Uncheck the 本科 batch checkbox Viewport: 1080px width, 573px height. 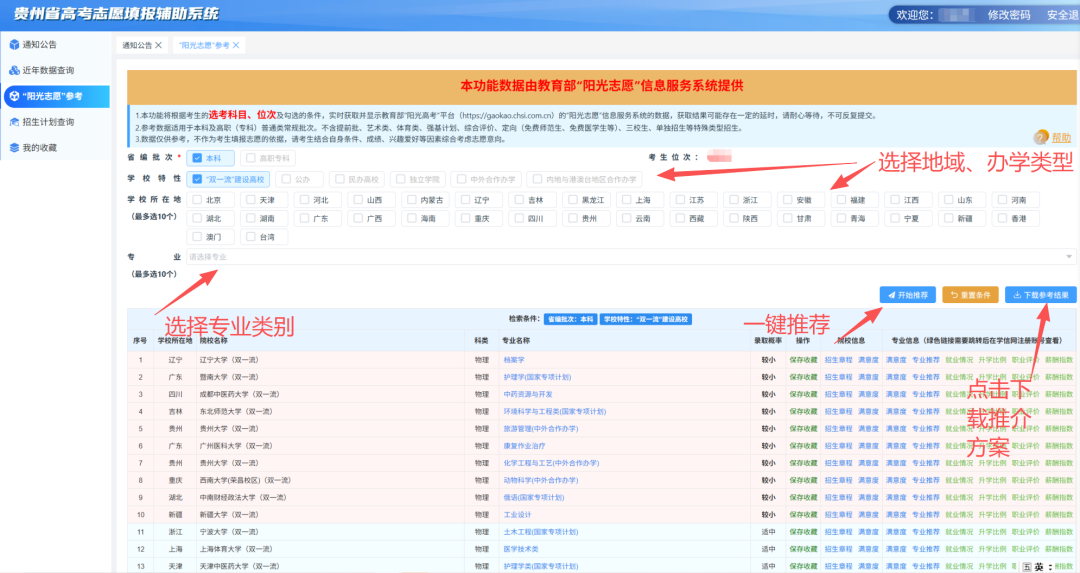click(197, 158)
